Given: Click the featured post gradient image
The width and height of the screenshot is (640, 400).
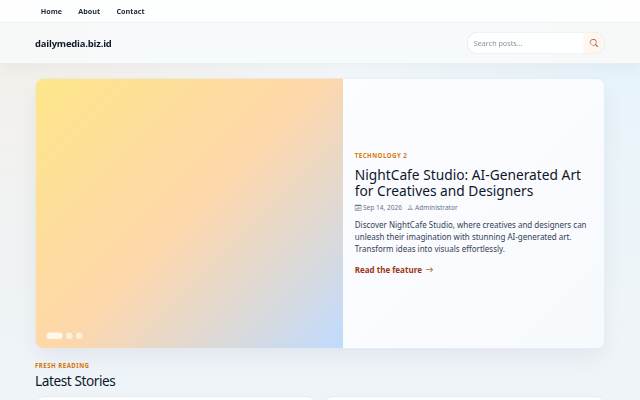Looking at the screenshot, I should click(189, 213).
